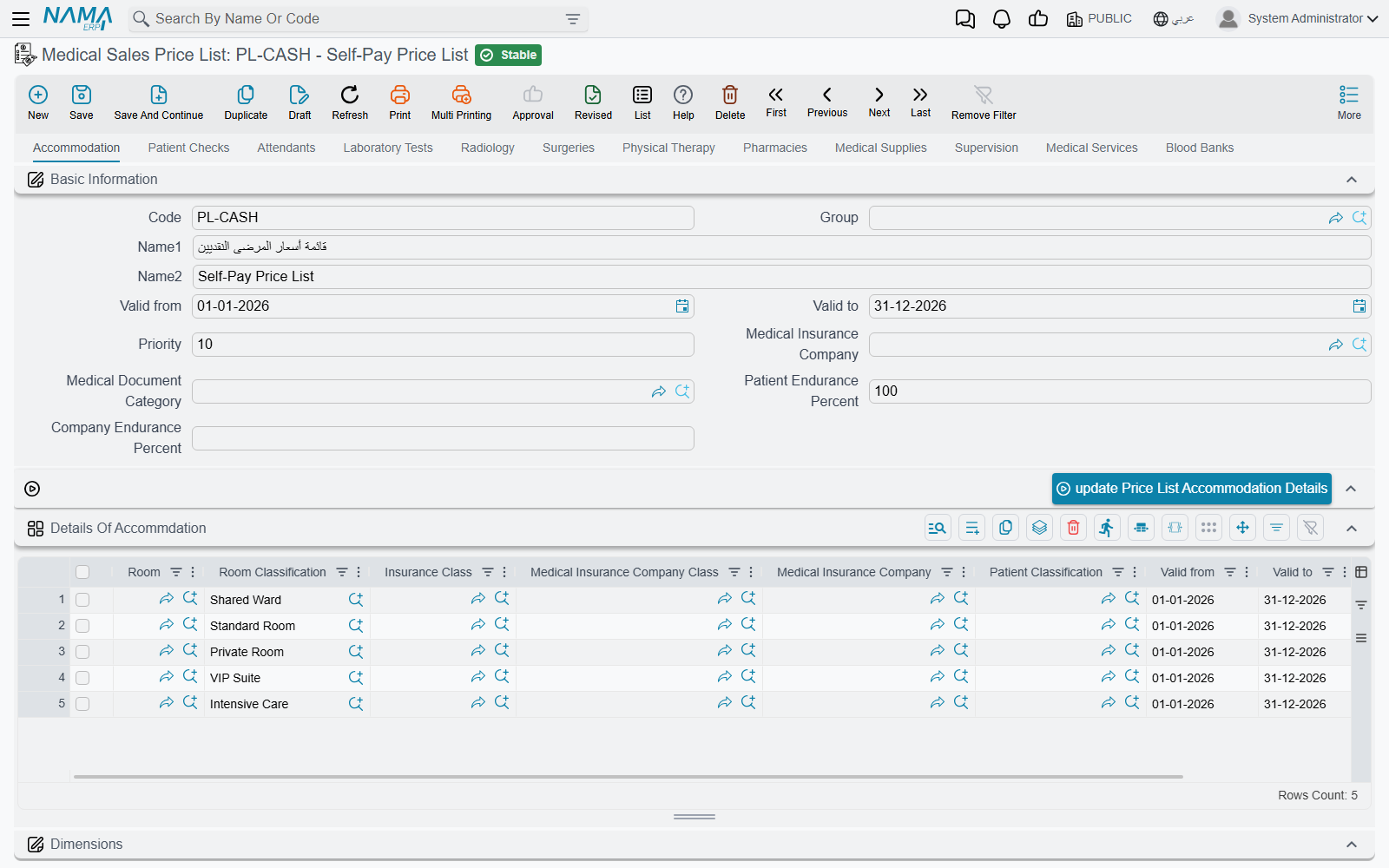Open the System Administrator user dropdown
This screenshot has height=868, width=1389.
(x=1298, y=18)
